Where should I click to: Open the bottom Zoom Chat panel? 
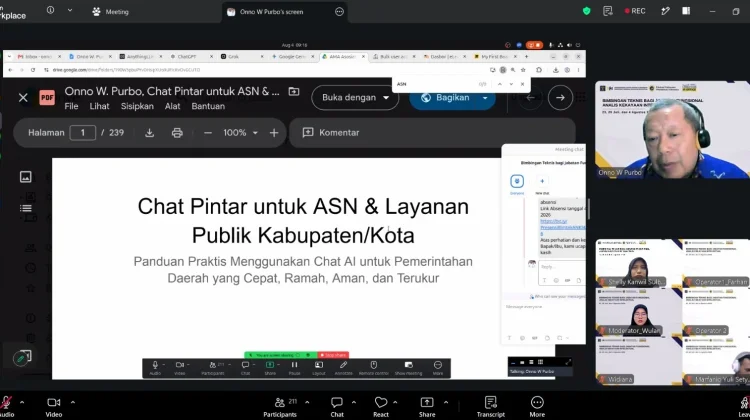337,406
